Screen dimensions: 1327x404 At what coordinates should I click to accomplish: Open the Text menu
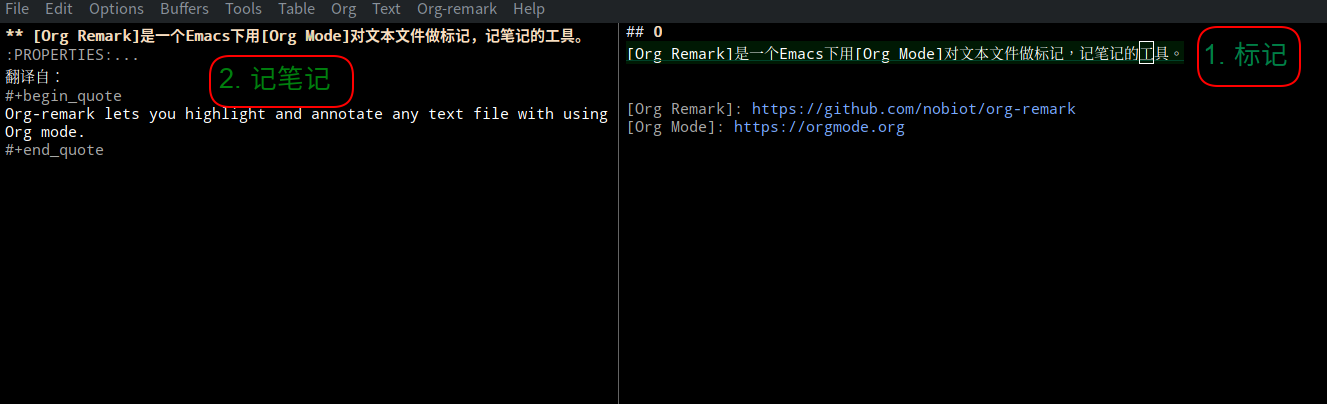[386, 9]
